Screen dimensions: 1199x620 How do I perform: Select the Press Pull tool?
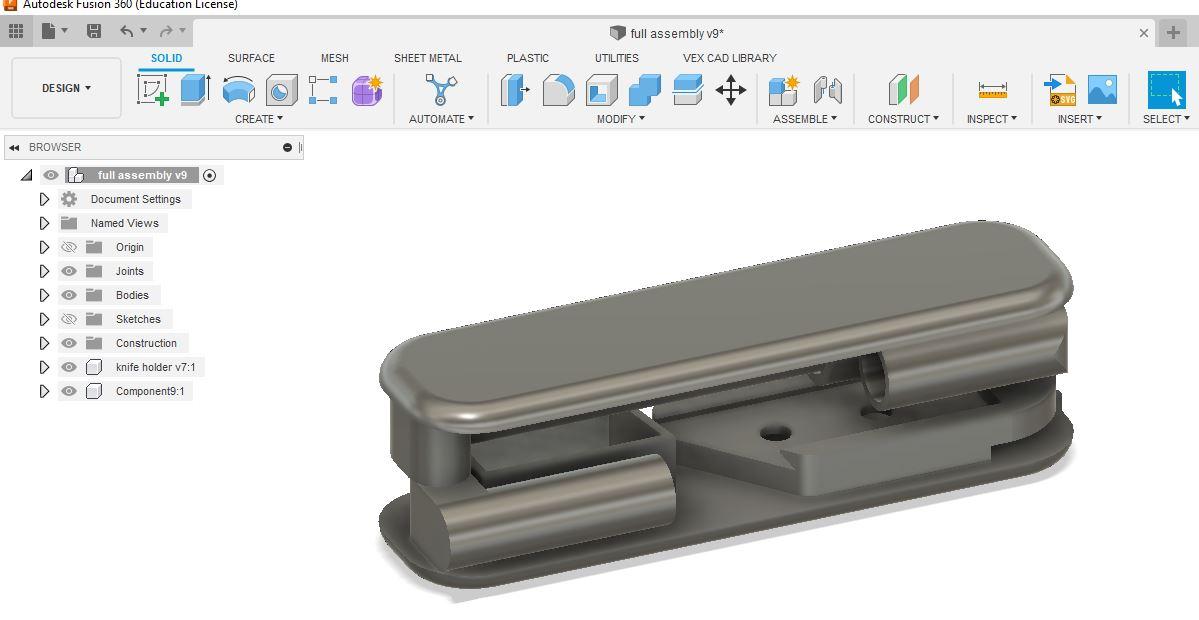(x=515, y=89)
